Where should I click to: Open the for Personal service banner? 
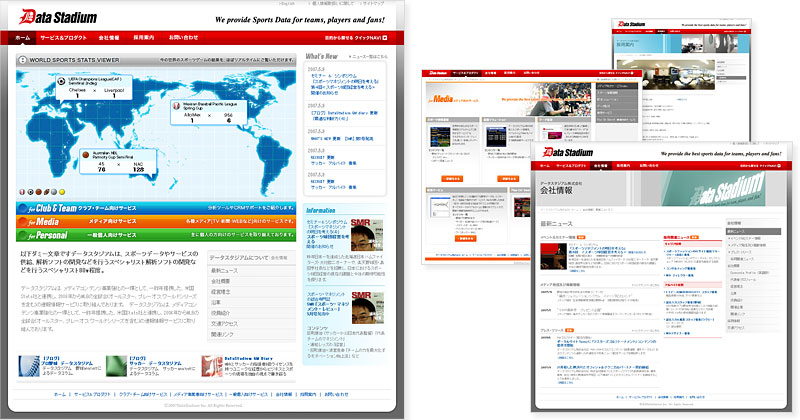(156, 235)
